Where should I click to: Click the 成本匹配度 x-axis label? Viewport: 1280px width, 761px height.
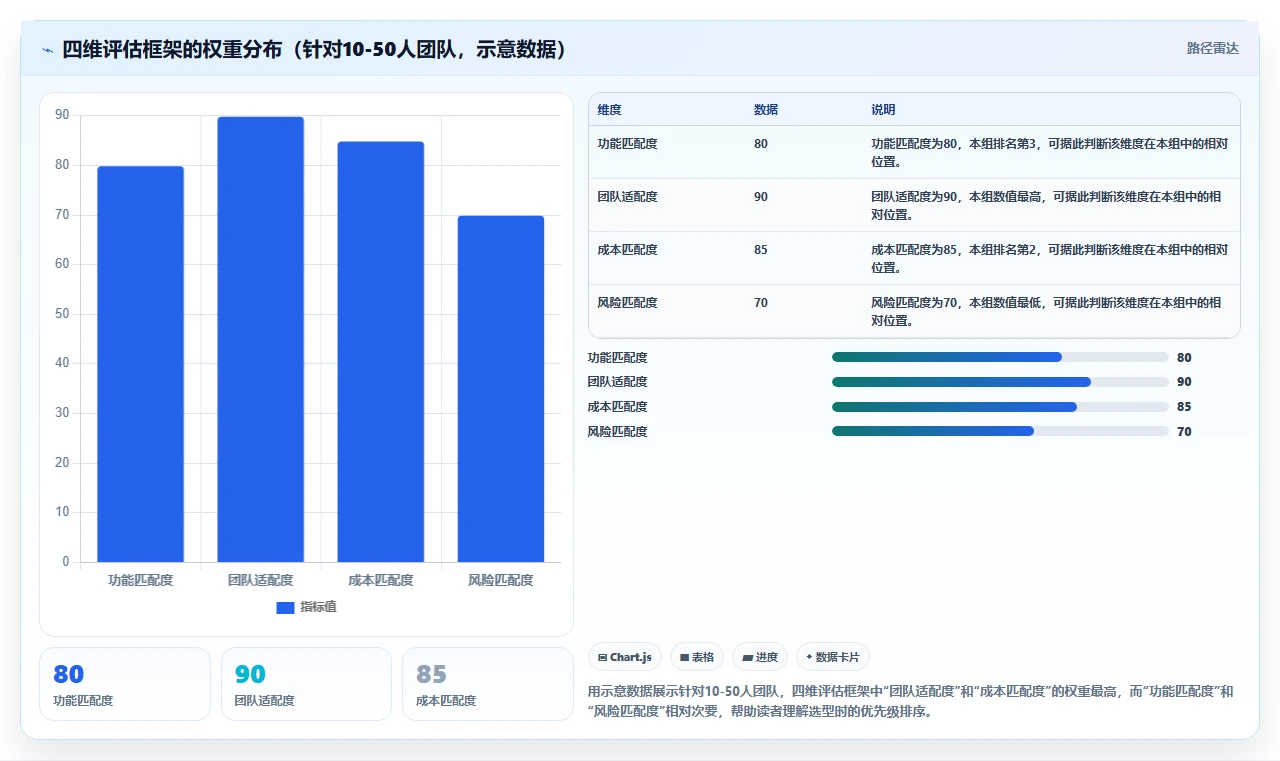[381, 581]
